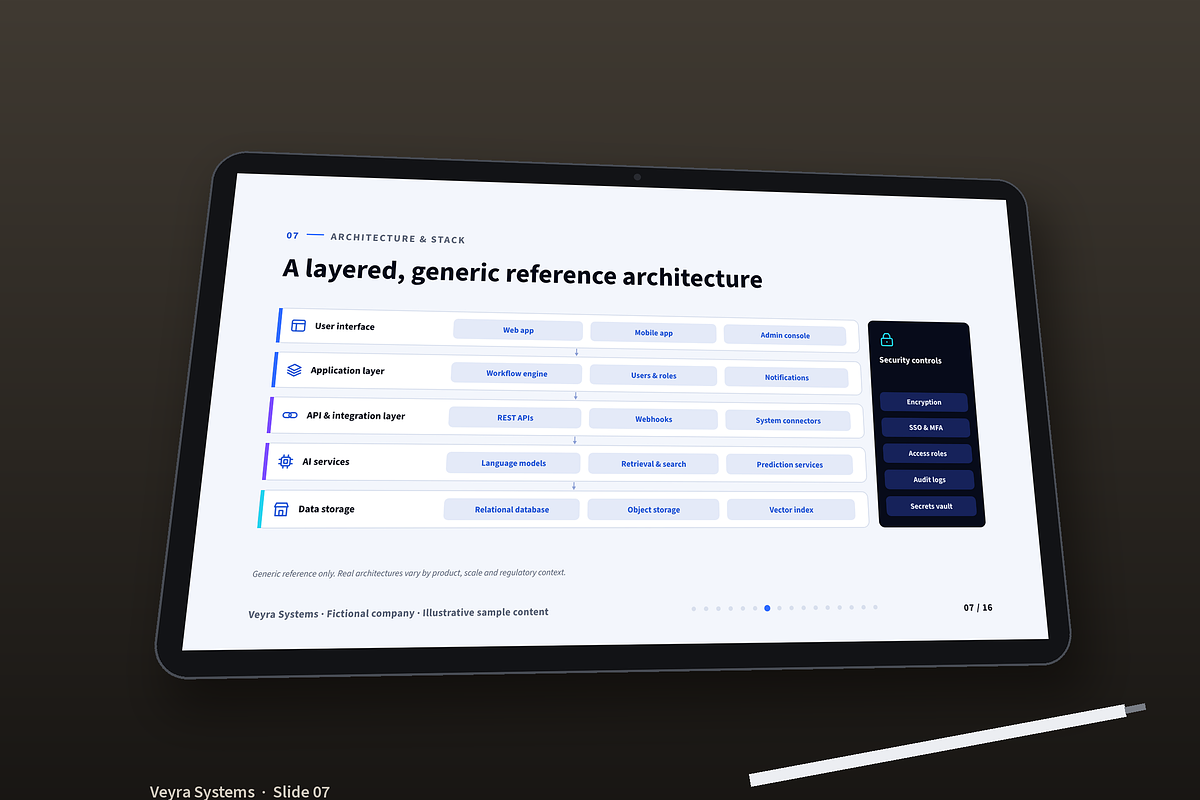Viewport: 1200px width, 800px height.
Task: Click the slide title "A layered, generic reference architecture"
Action: pyautogui.click(x=522, y=273)
